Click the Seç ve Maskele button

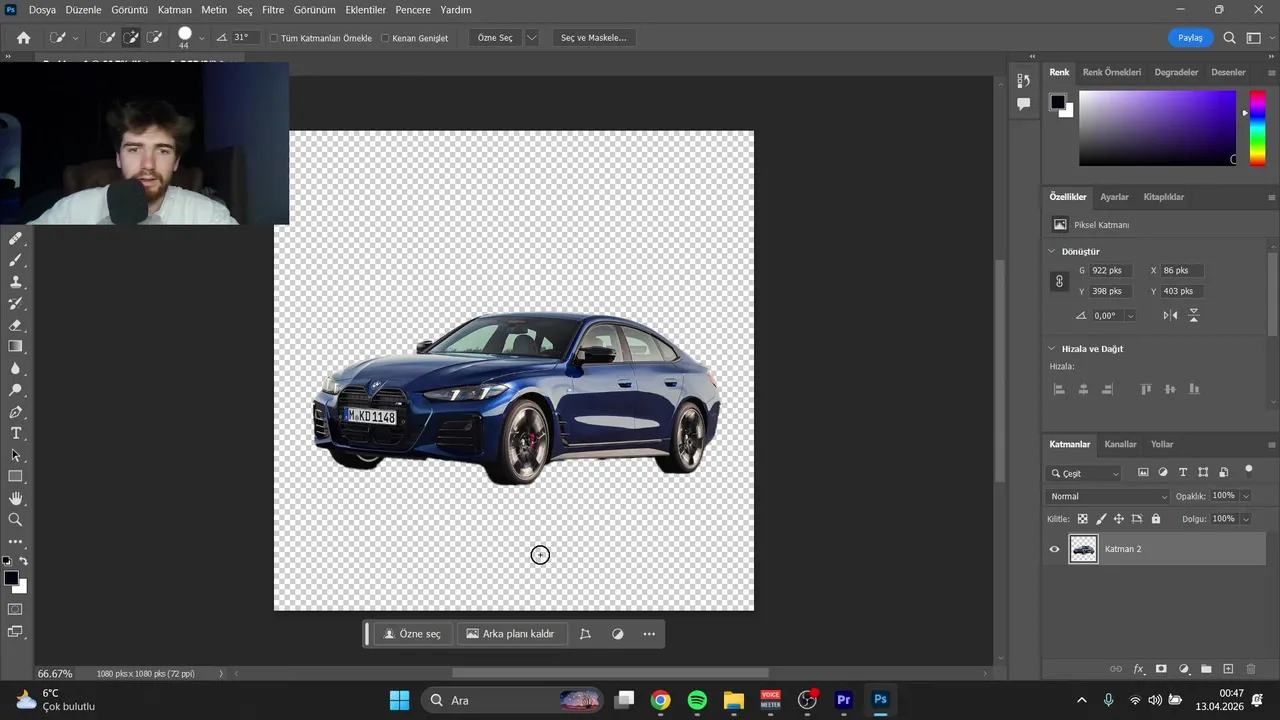point(593,38)
